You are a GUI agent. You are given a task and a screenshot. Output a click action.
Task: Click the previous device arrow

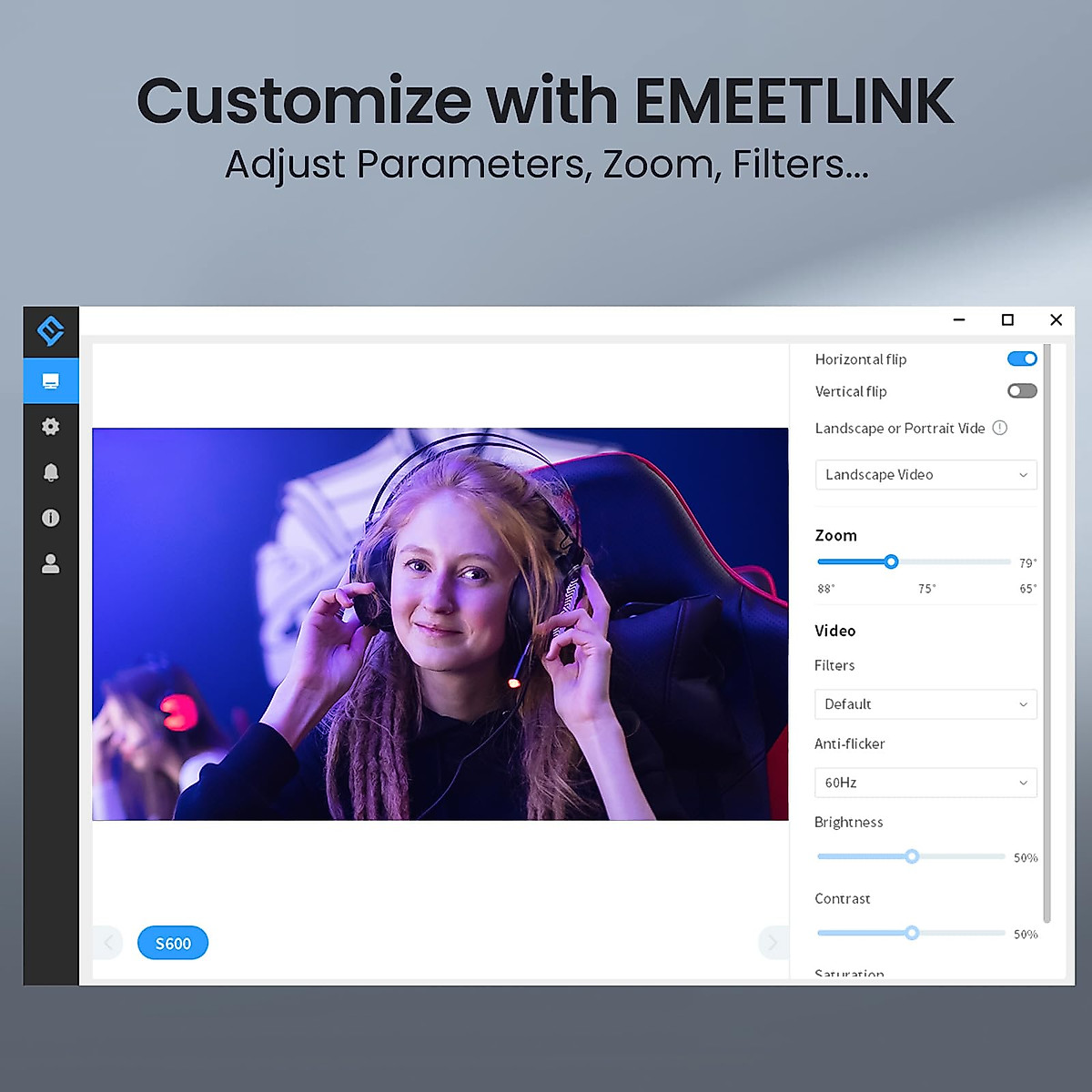tap(108, 943)
